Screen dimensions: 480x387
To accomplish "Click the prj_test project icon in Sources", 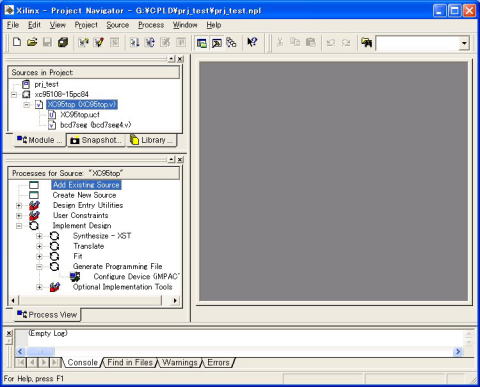I will [x=26, y=84].
